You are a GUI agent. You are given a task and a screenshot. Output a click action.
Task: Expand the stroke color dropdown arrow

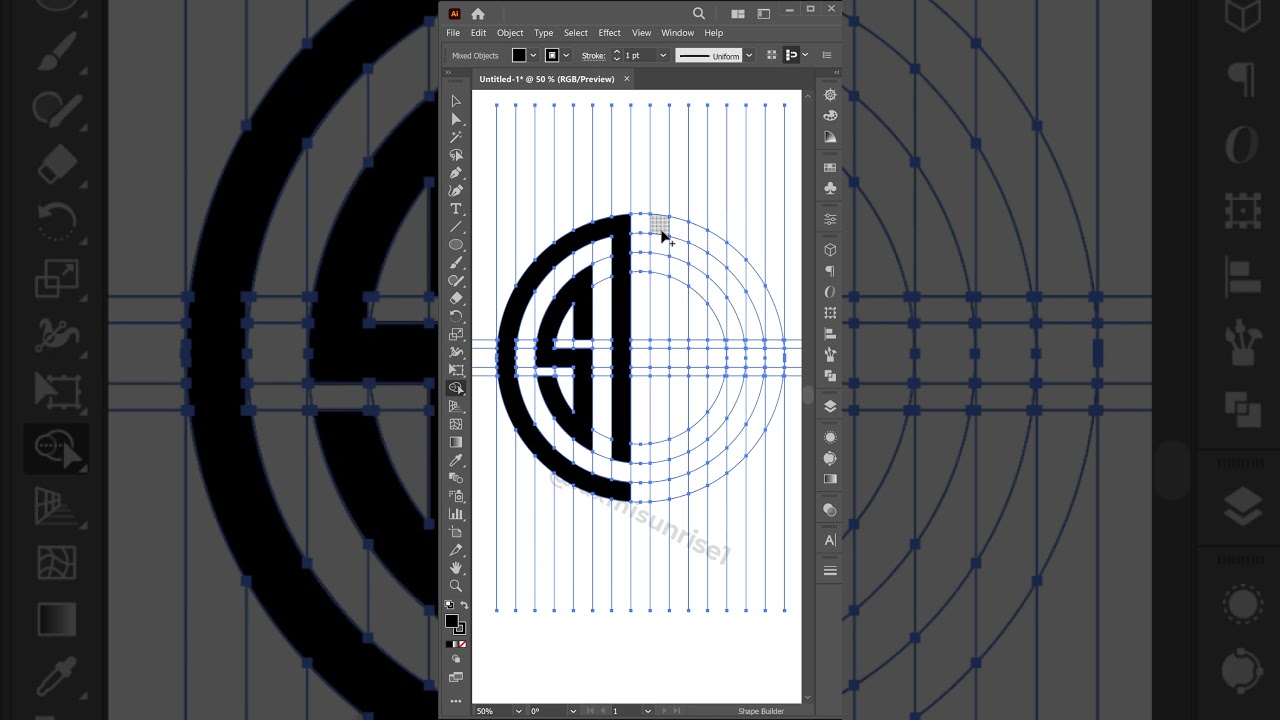[566, 55]
